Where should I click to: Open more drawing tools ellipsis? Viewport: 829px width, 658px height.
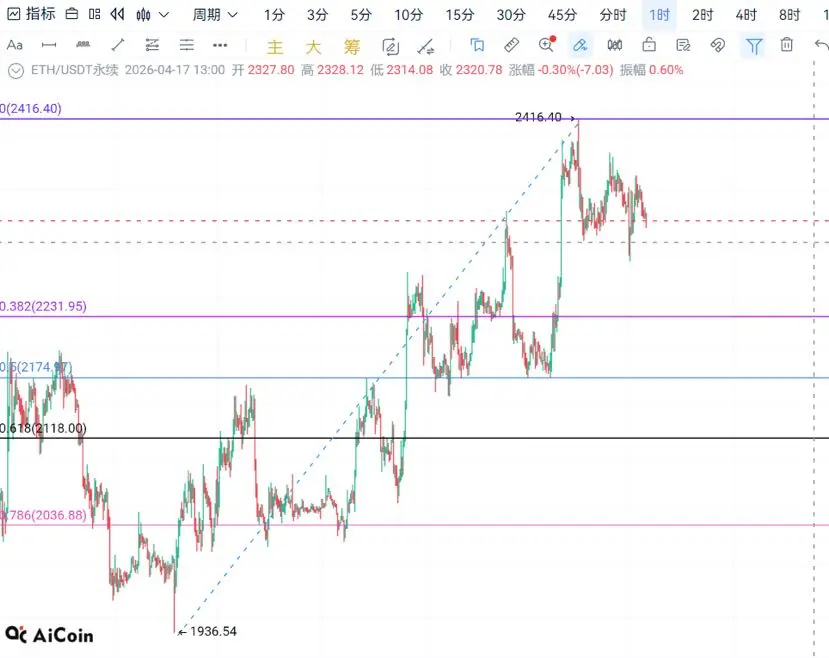(220, 45)
